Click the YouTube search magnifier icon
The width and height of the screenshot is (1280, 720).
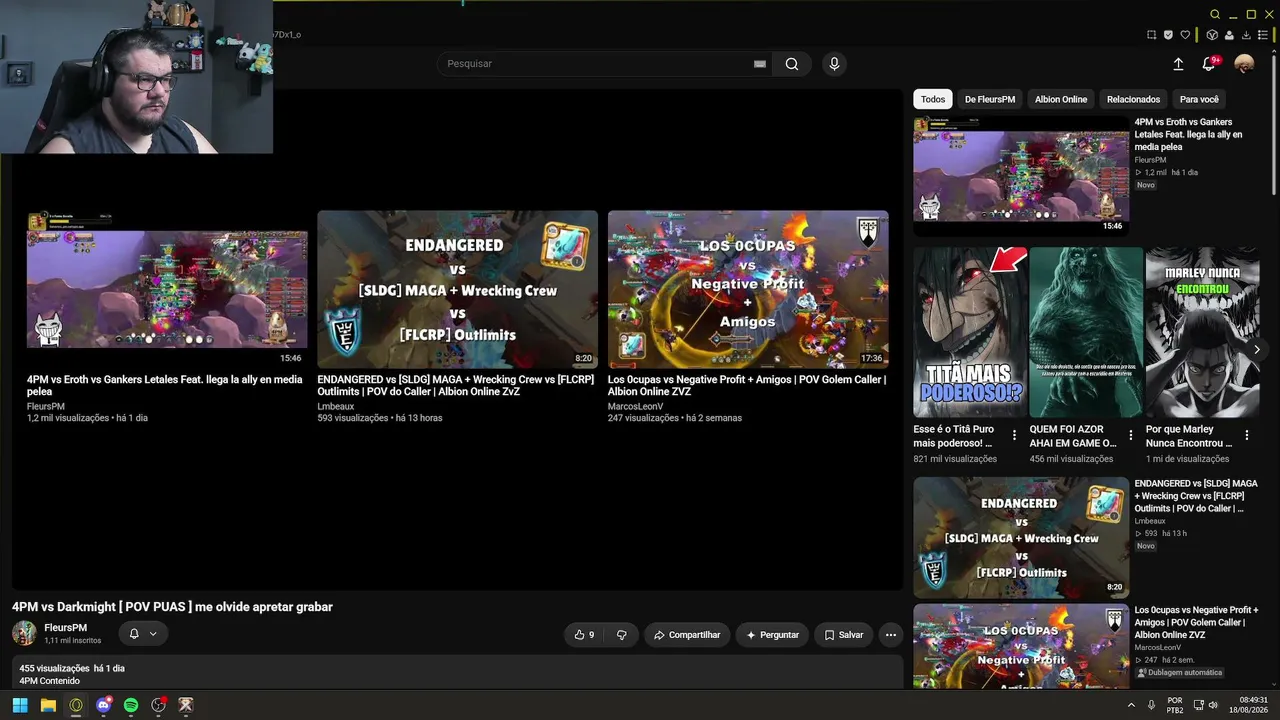point(791,64)
